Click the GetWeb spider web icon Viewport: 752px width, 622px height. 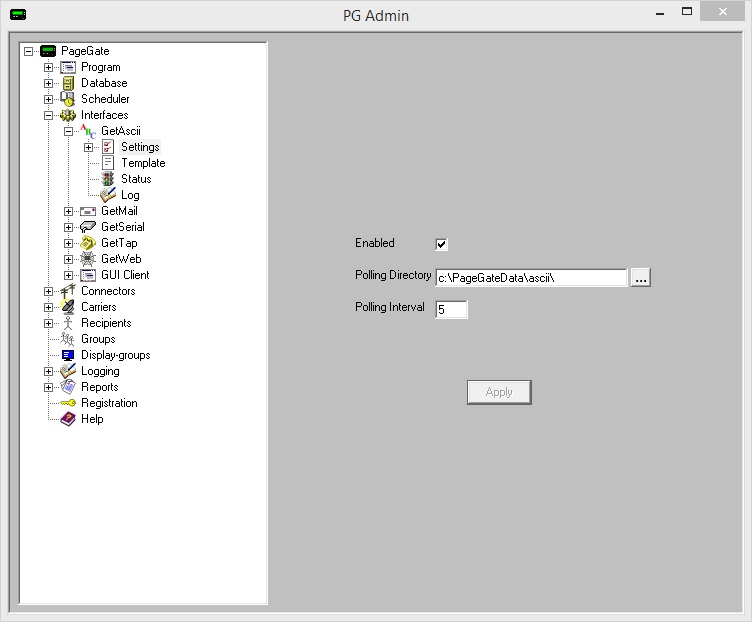pos(88,259)
